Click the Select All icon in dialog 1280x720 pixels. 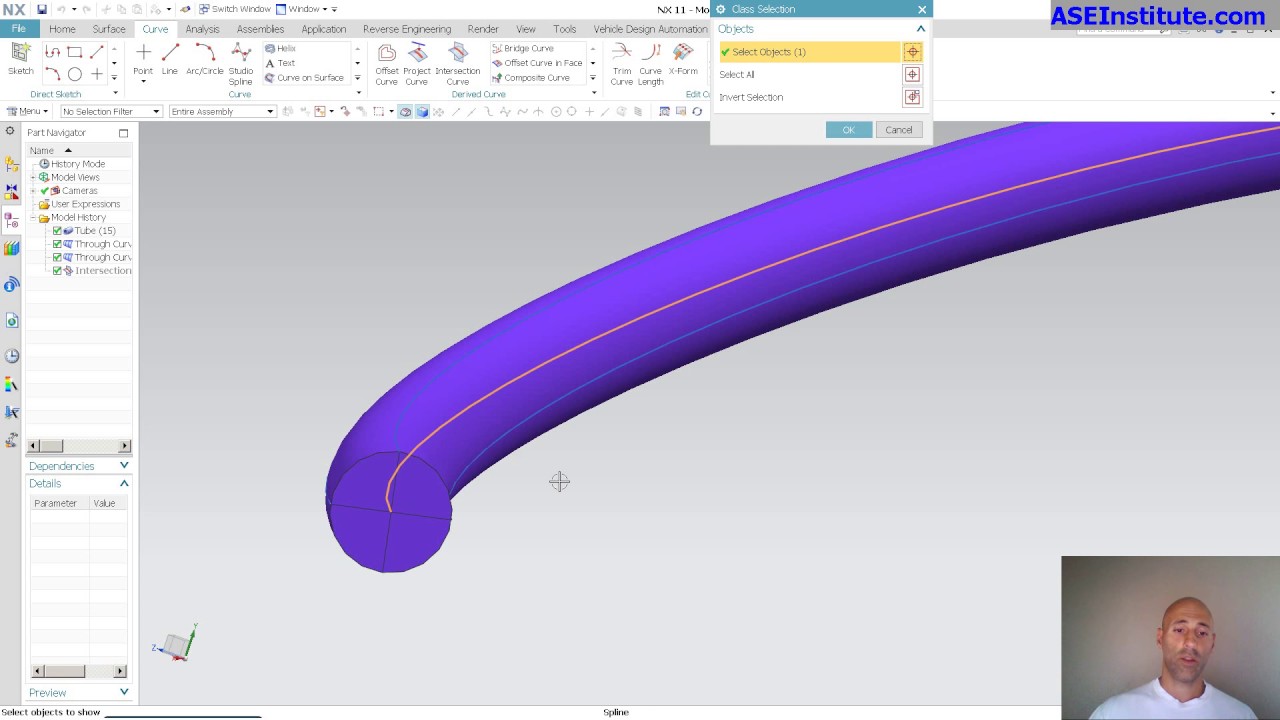pos(912,74)
